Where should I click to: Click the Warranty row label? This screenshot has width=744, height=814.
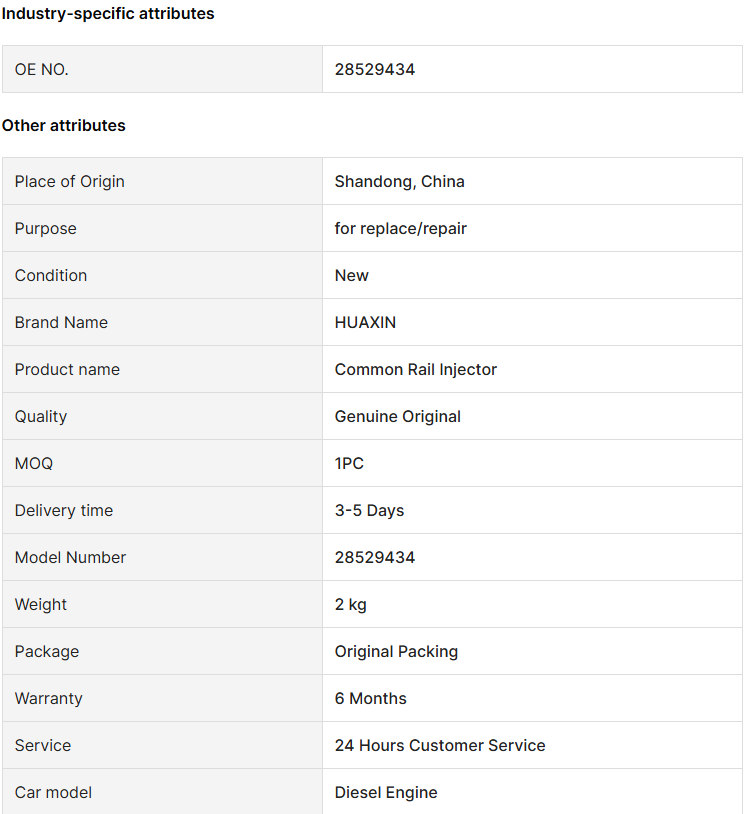48,699
